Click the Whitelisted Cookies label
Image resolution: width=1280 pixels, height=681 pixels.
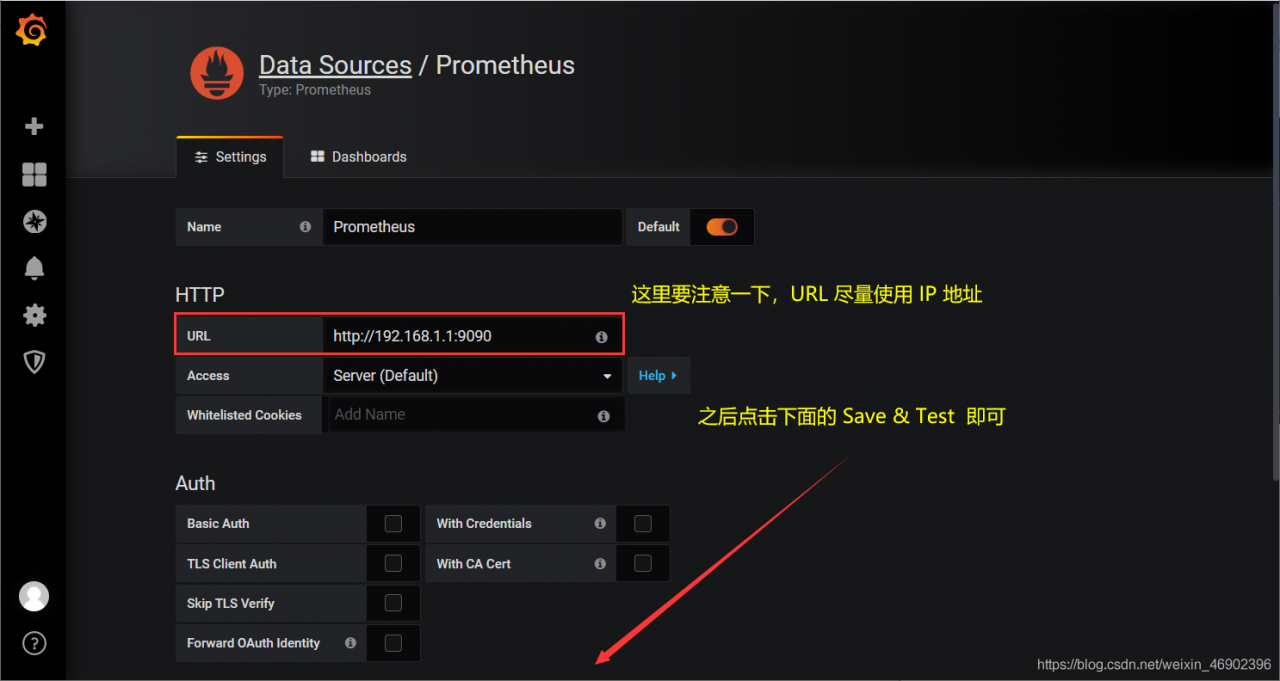click(x=244, y=415)
